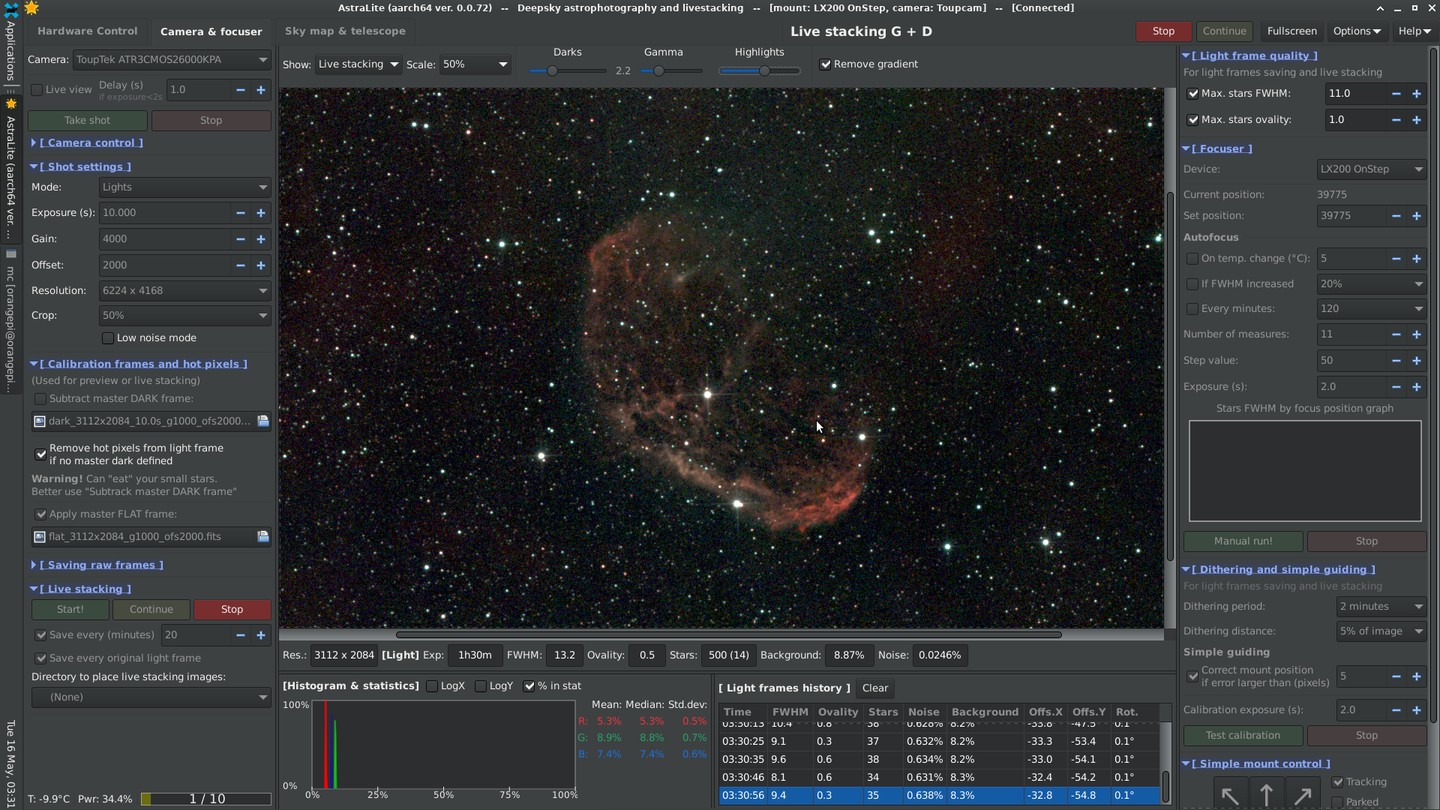The width and height of the screenshot is (1440, 810).
Task: Click the AstraLite star icon in titlebar
Action: pos(32,8)
